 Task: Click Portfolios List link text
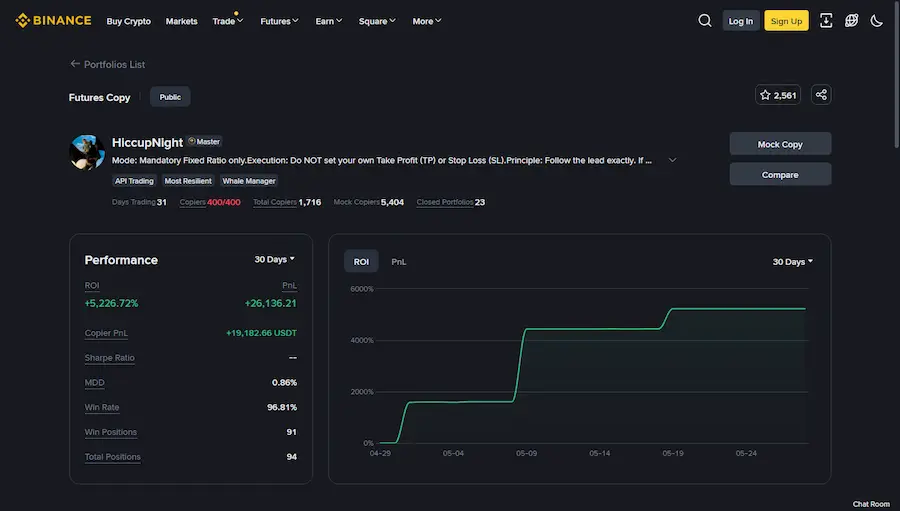[114, 64]
